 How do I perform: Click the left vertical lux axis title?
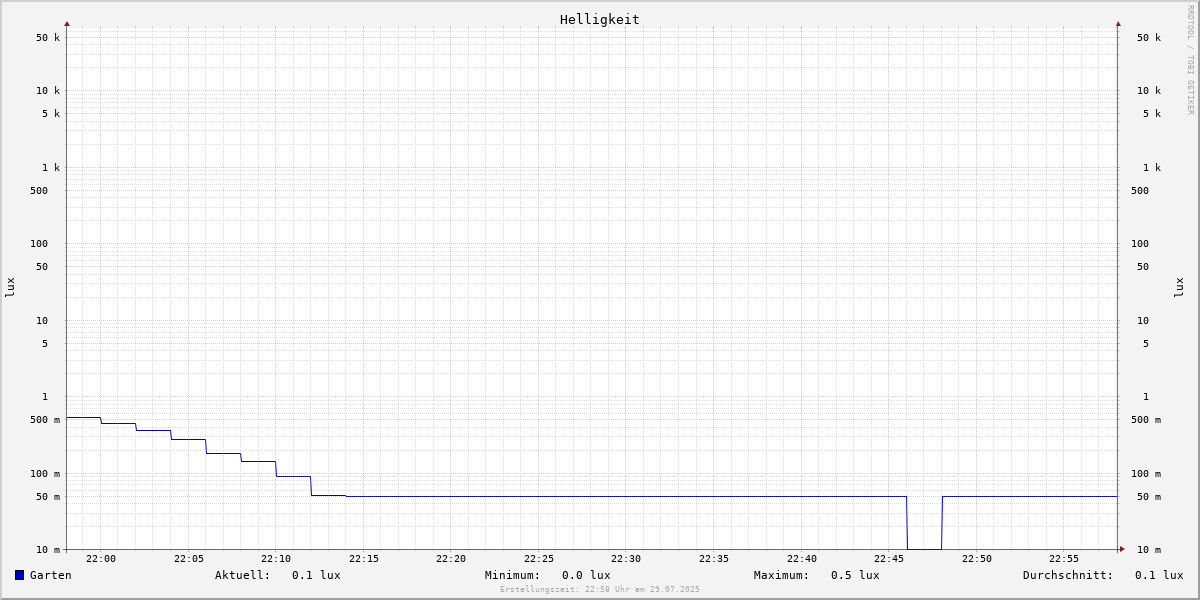[x=10, y=288]
